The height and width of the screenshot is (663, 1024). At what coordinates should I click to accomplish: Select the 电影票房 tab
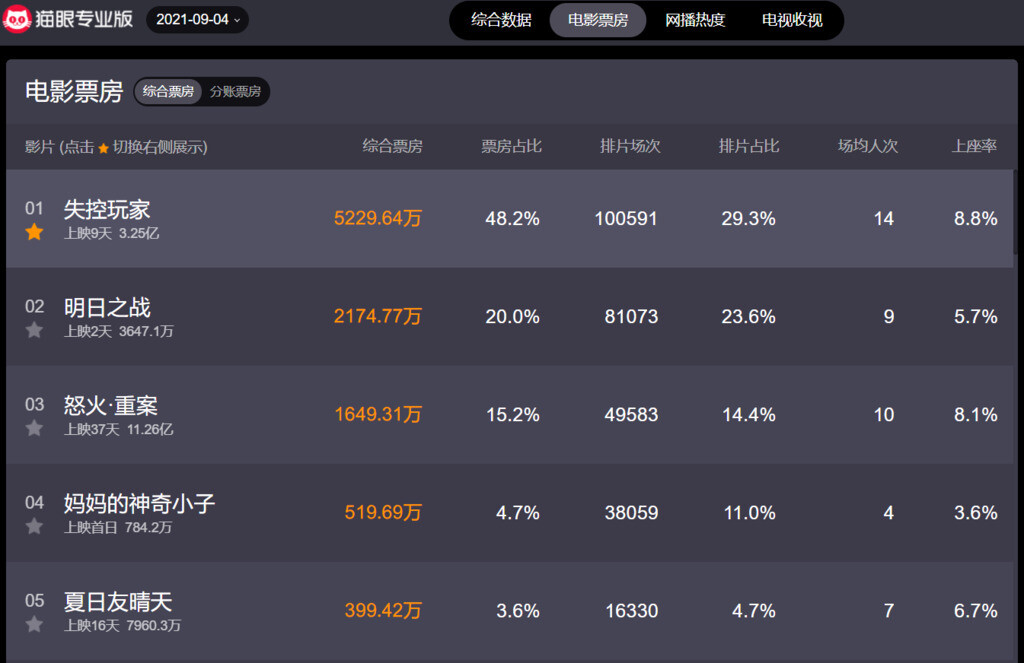coord(598,20)
